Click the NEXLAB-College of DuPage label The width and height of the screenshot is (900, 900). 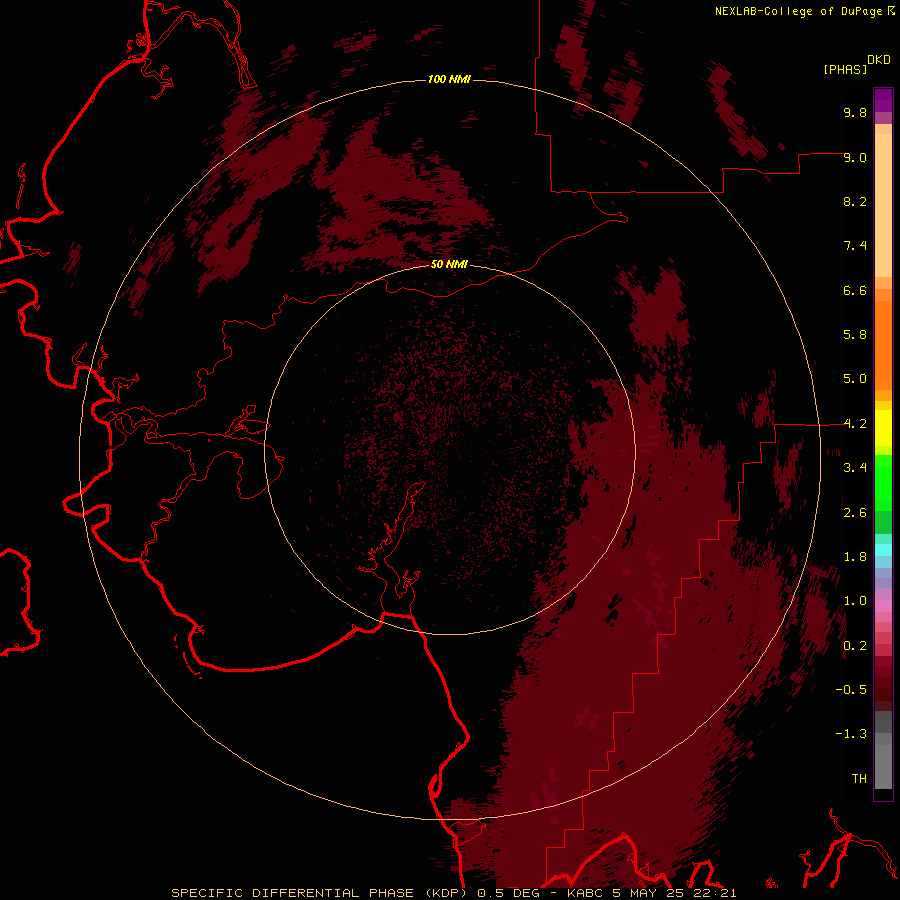pyautogui.click(x=798, y=11)
